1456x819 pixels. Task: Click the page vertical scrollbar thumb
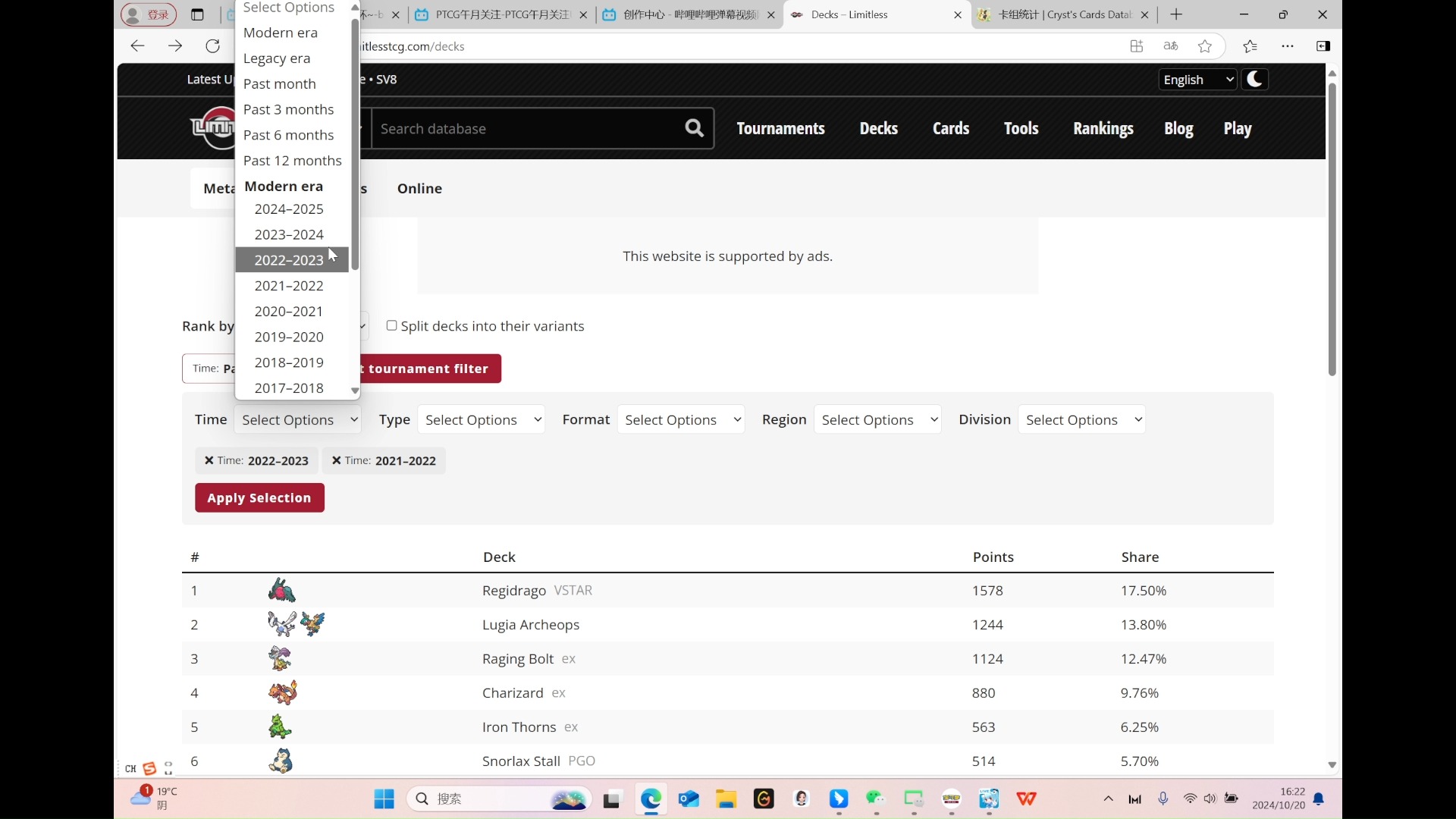click(x=1332, y=230)
